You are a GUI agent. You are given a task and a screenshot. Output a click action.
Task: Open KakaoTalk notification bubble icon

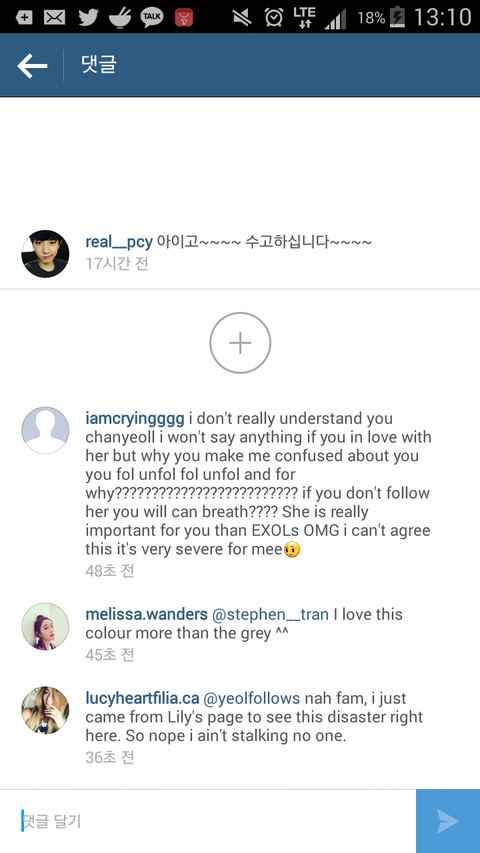pyautogui.click(x=152, y=17)
